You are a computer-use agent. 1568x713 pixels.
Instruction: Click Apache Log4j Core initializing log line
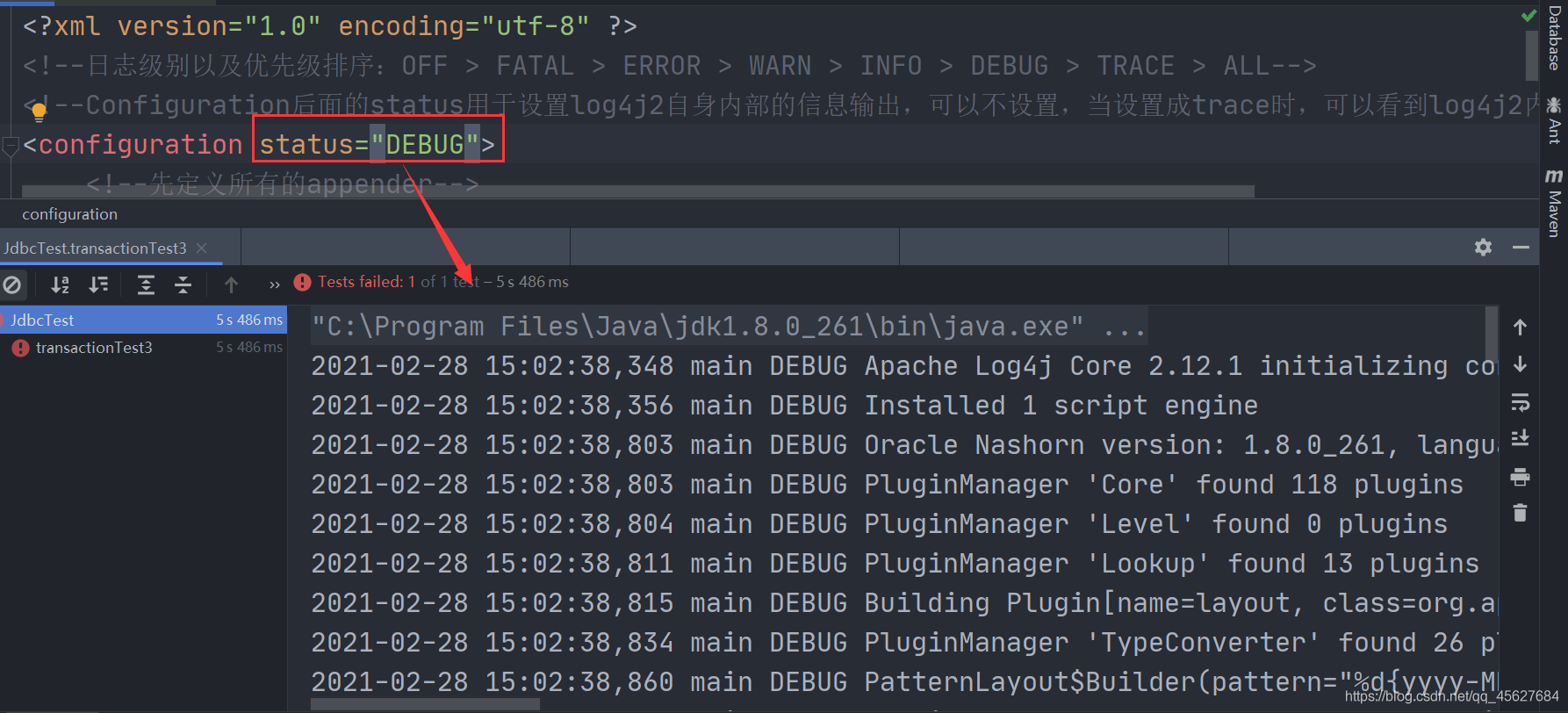(x=904, y=366)
